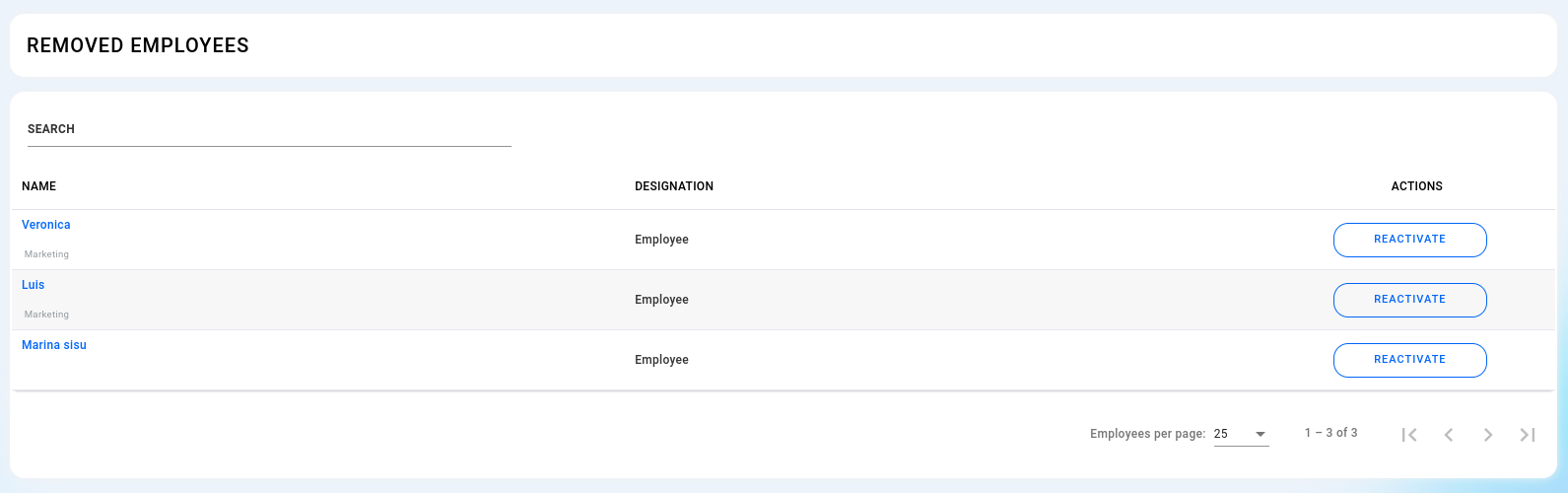Viewport: 1568px width, 493px height.
Task: Go to the next page arrow
Action: (x=1488, y=435)
